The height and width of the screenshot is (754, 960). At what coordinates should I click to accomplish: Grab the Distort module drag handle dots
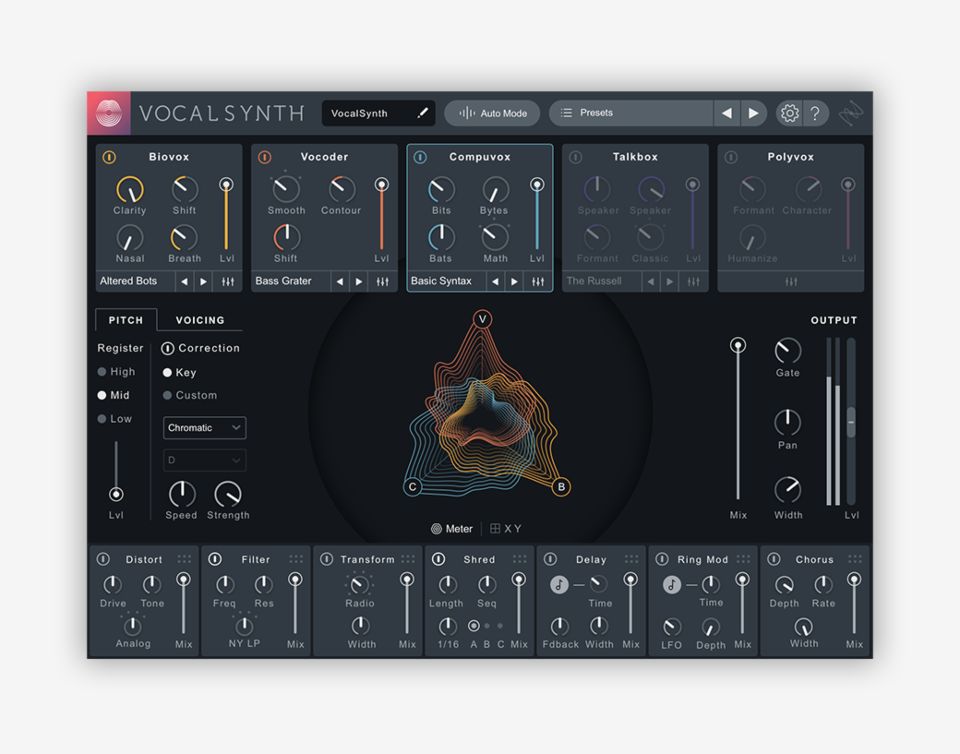click(184, 559)
